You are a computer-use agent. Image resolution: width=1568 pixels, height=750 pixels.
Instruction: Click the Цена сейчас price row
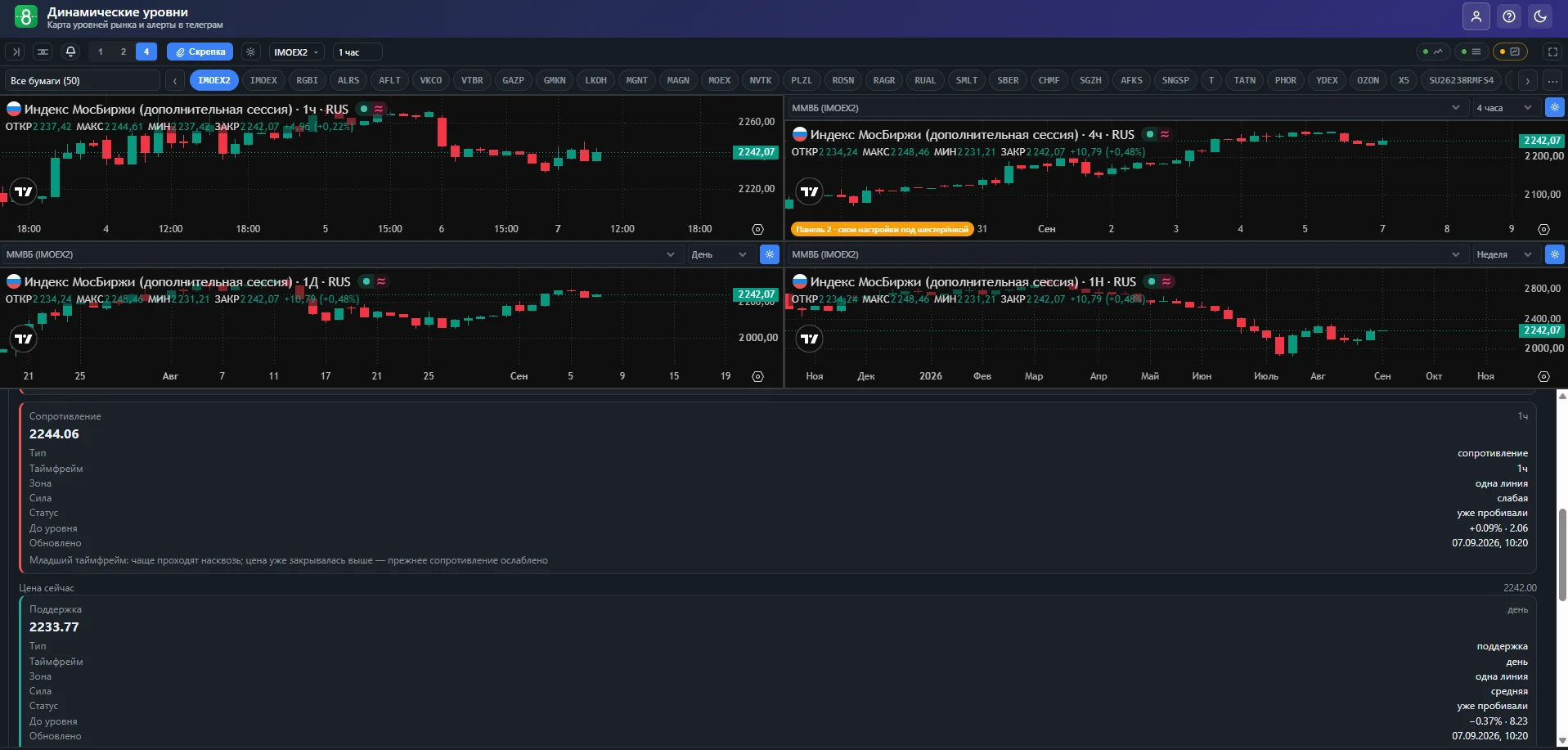coord(778,587)
